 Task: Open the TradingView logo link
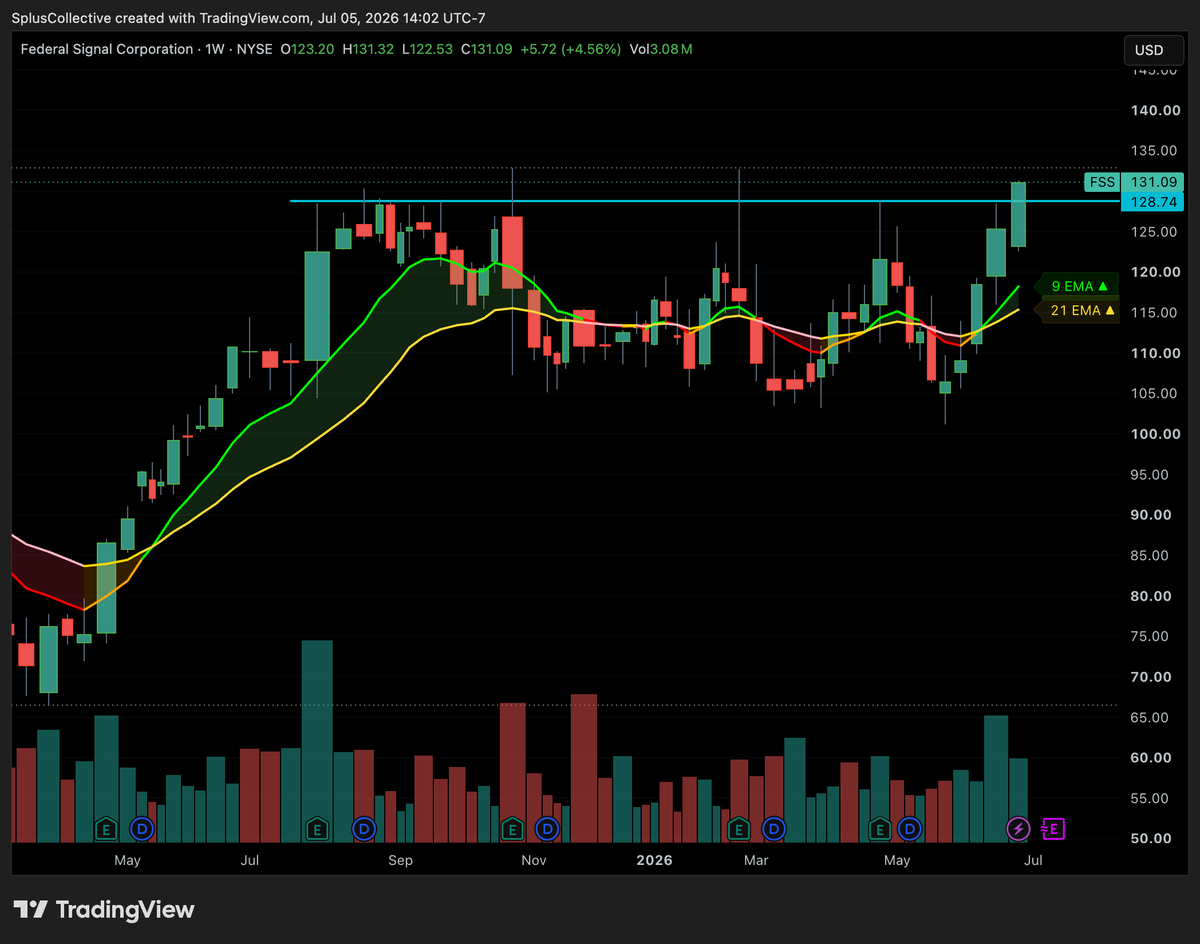click(x=105, y=909)
